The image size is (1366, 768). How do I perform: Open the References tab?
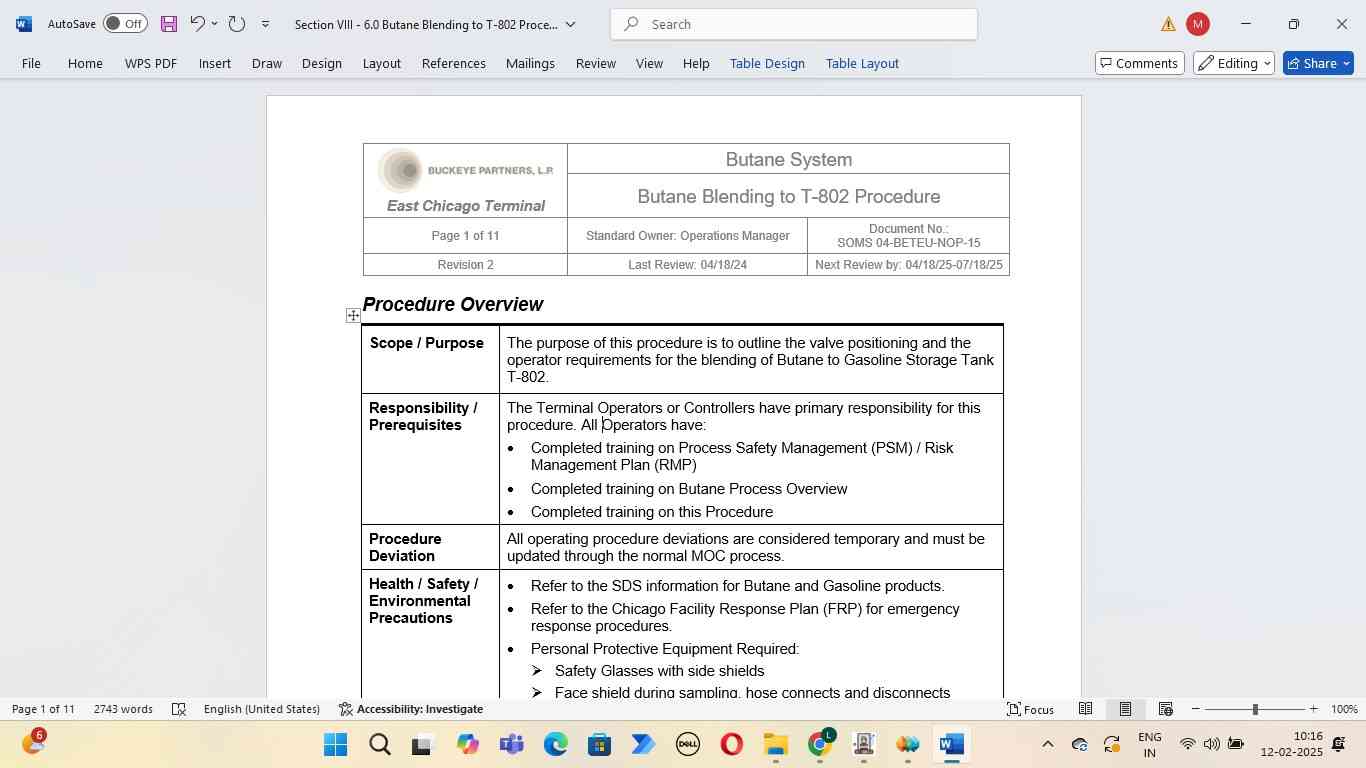(454, 63)
